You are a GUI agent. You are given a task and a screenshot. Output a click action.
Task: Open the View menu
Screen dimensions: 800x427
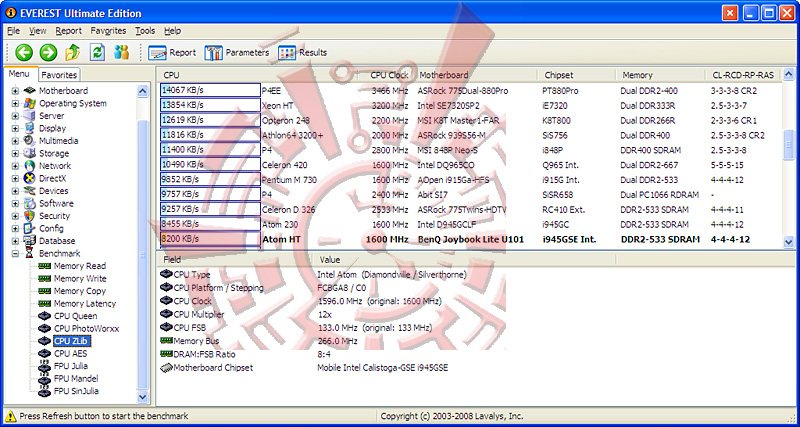(x=38, y=31)
